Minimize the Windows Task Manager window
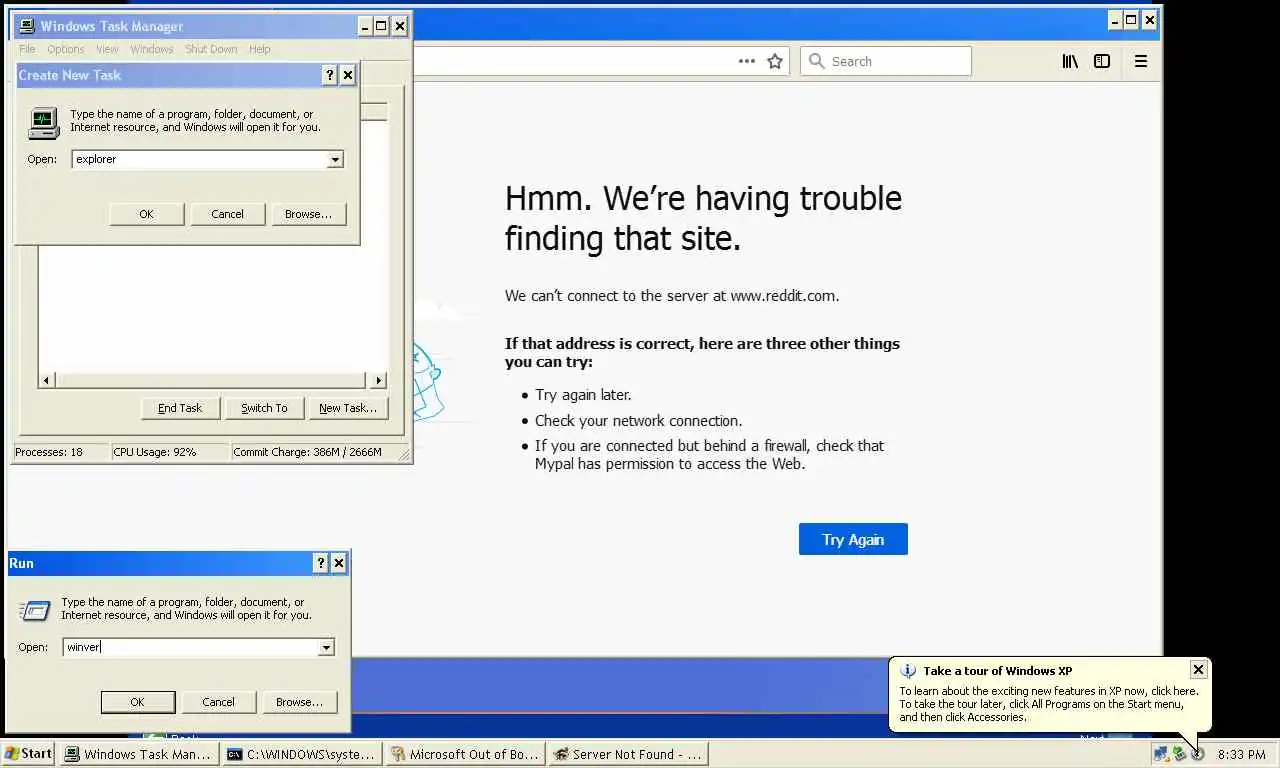 [x=364, y=26]
